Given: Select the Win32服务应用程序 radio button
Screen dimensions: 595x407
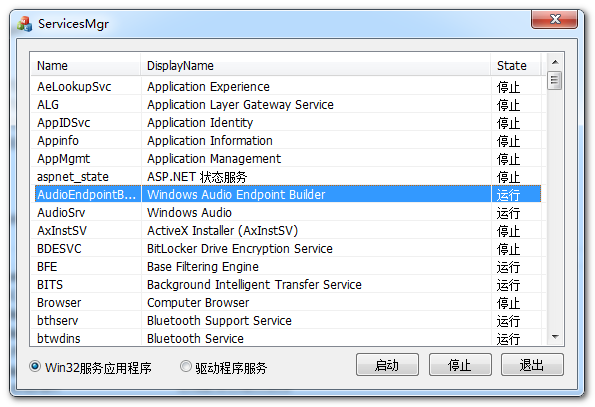Looking at the screenshot, I should click(35, 366).
